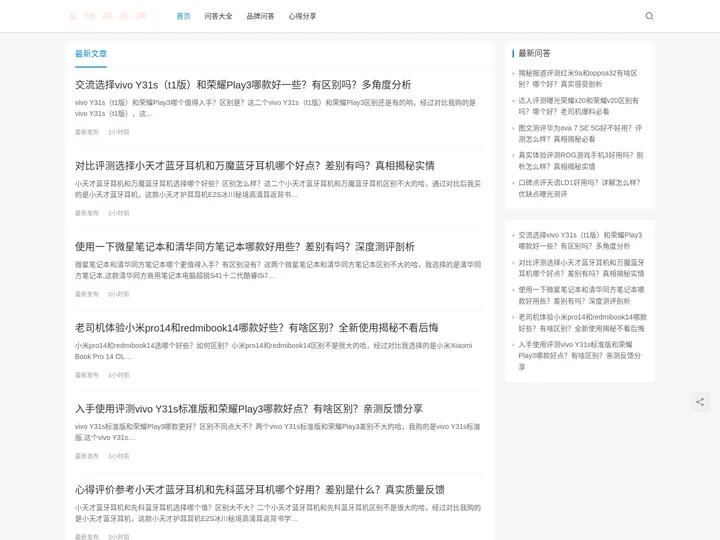Click 最新发布 label under 微星笔记本 article
The image size is (720, 540).
click(x=87, y=294)
